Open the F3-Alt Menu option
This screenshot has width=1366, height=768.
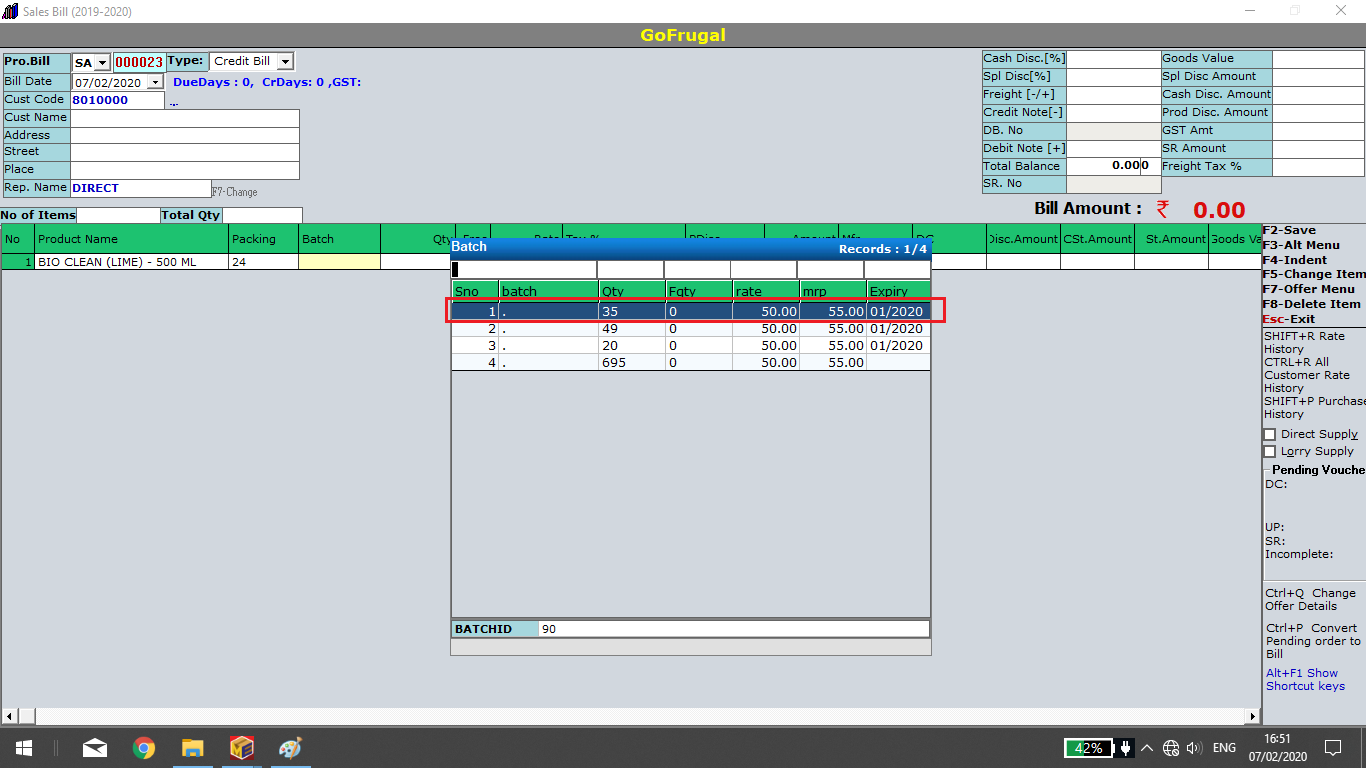click(x=1301, y=245)
